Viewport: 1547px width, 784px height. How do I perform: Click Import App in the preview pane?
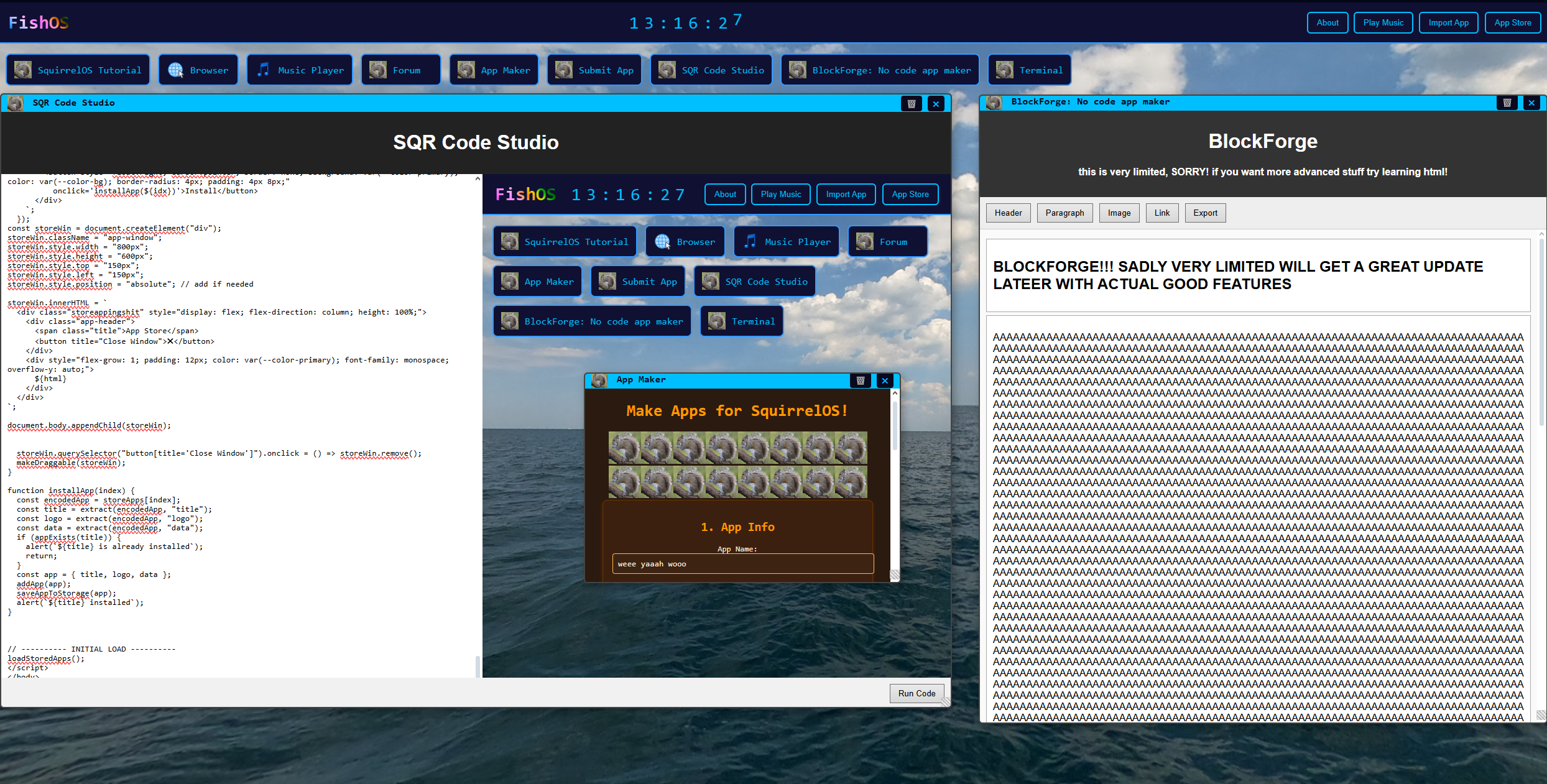point(846,194)
